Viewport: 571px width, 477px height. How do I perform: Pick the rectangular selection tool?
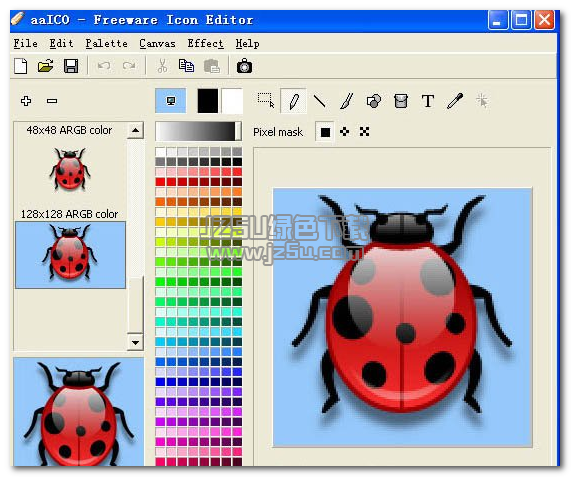pos(266,101)
